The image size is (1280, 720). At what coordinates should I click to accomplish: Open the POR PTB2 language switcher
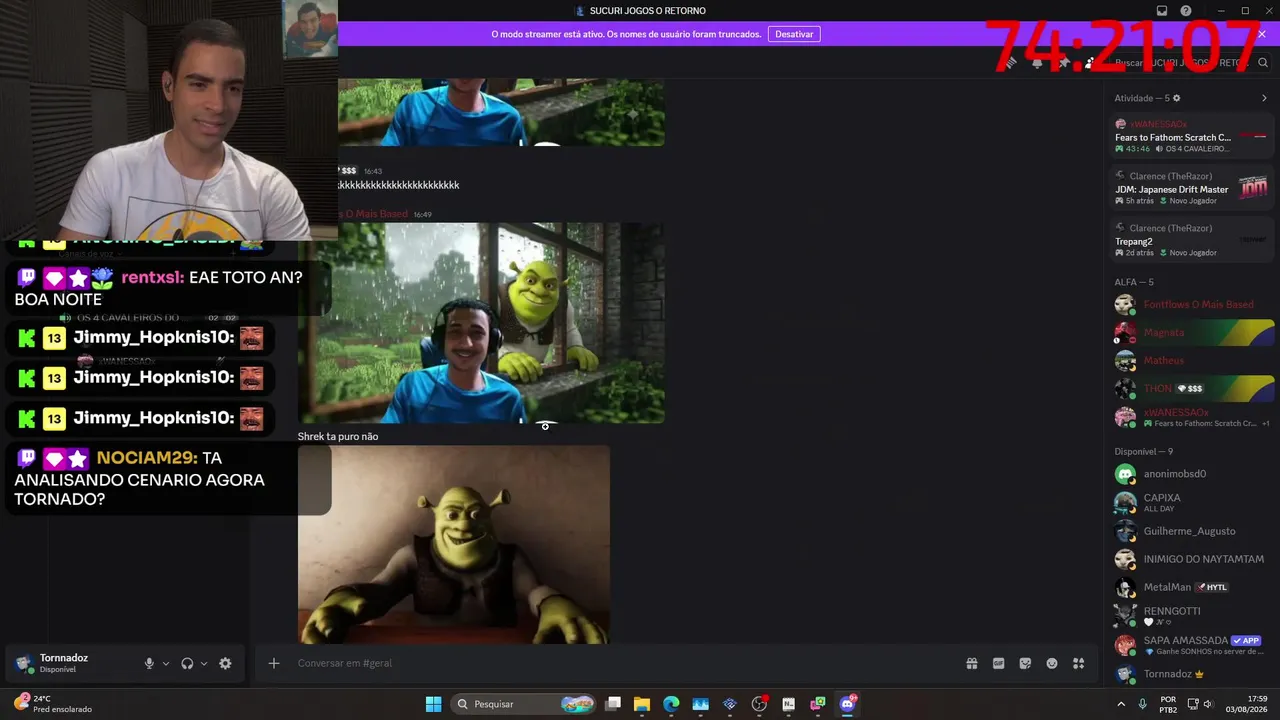[1168, 704]
